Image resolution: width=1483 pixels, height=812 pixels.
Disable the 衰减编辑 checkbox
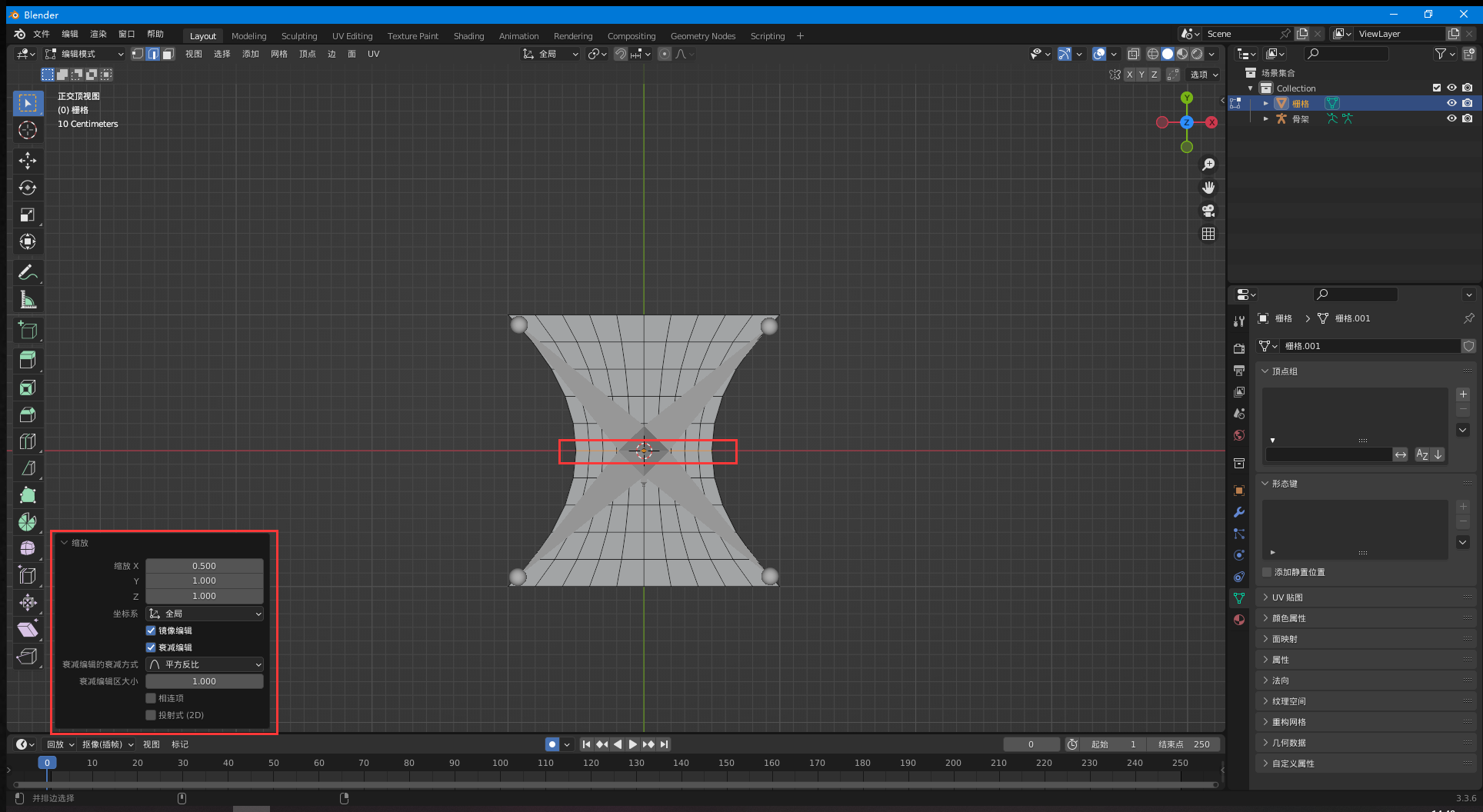(x=151, y=647)
